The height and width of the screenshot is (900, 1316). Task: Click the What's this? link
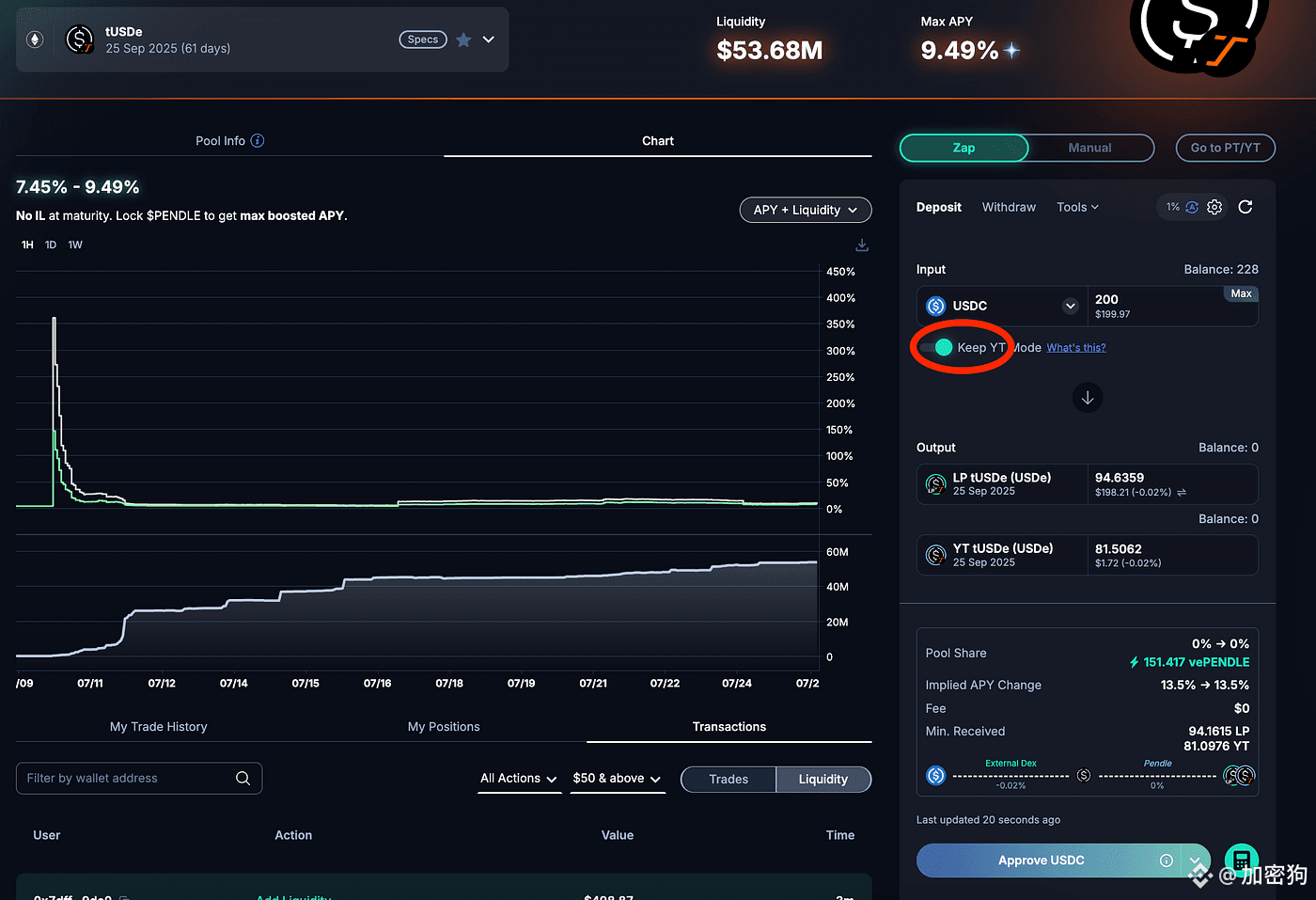(x=1076, y=348)
